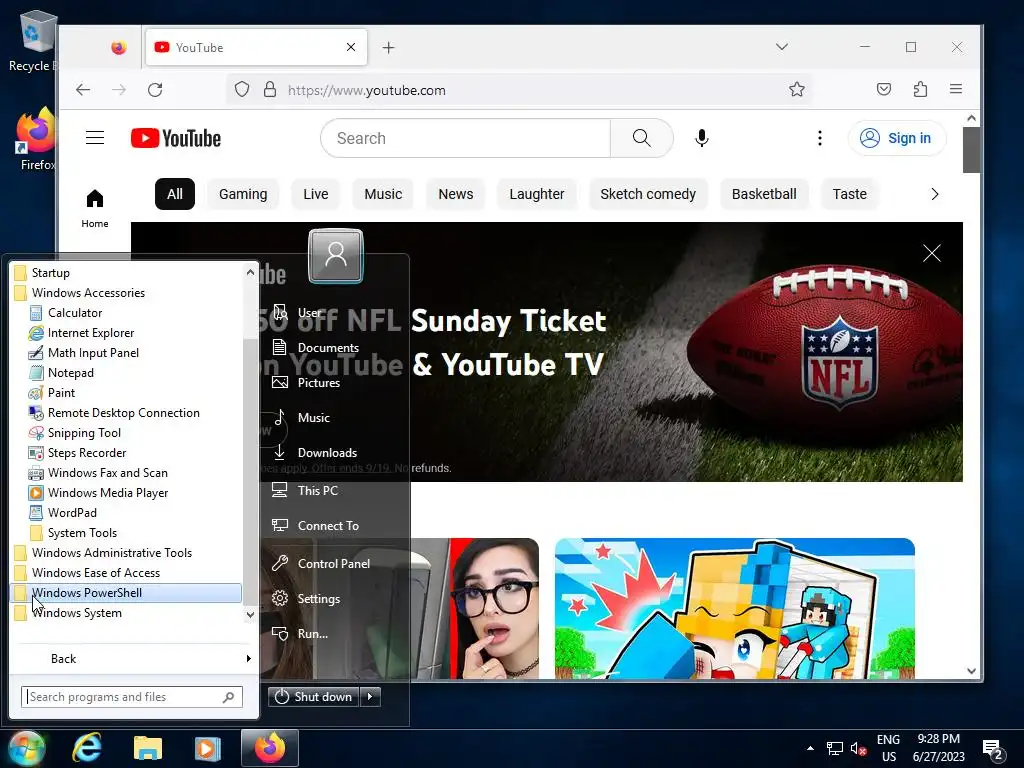1024x768 pixels.
Task: Click the site padlock security icon
Action: (270, 89)
